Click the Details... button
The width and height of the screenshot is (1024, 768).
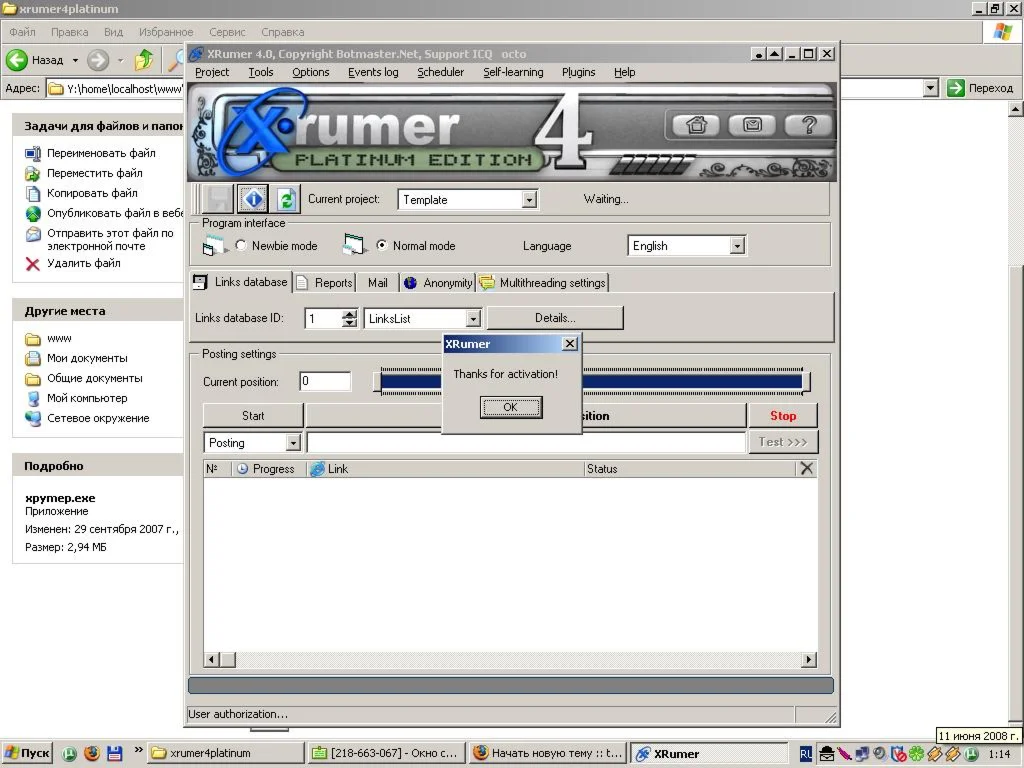coord(555,318)
